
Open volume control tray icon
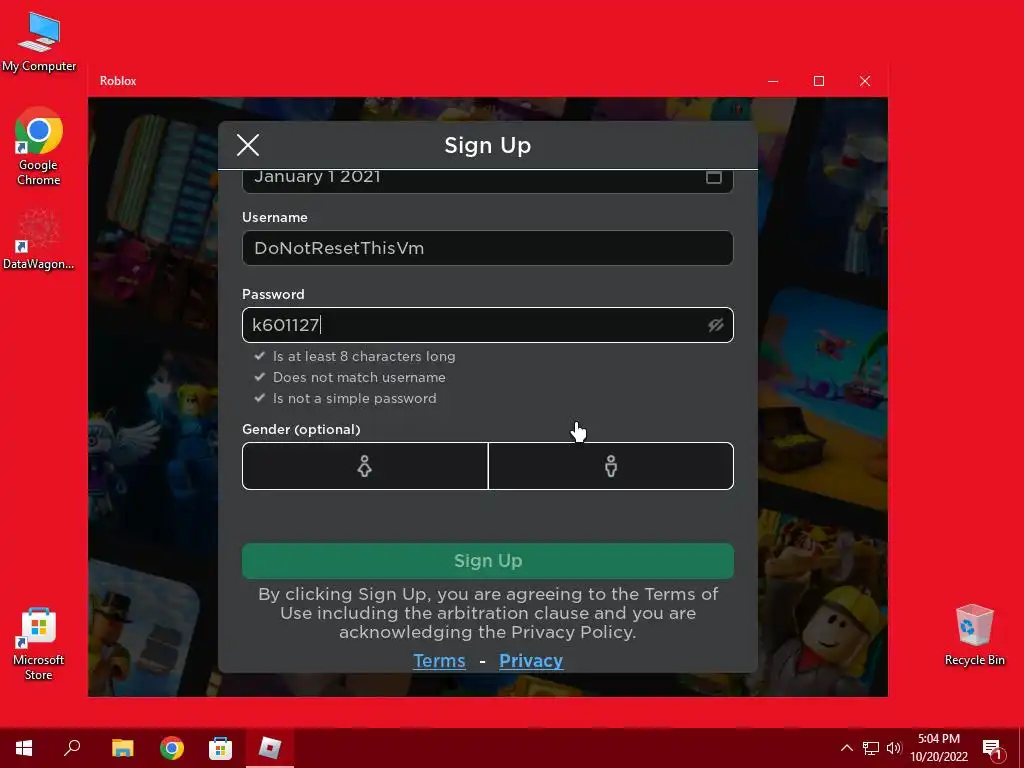[x=894, y=748]
